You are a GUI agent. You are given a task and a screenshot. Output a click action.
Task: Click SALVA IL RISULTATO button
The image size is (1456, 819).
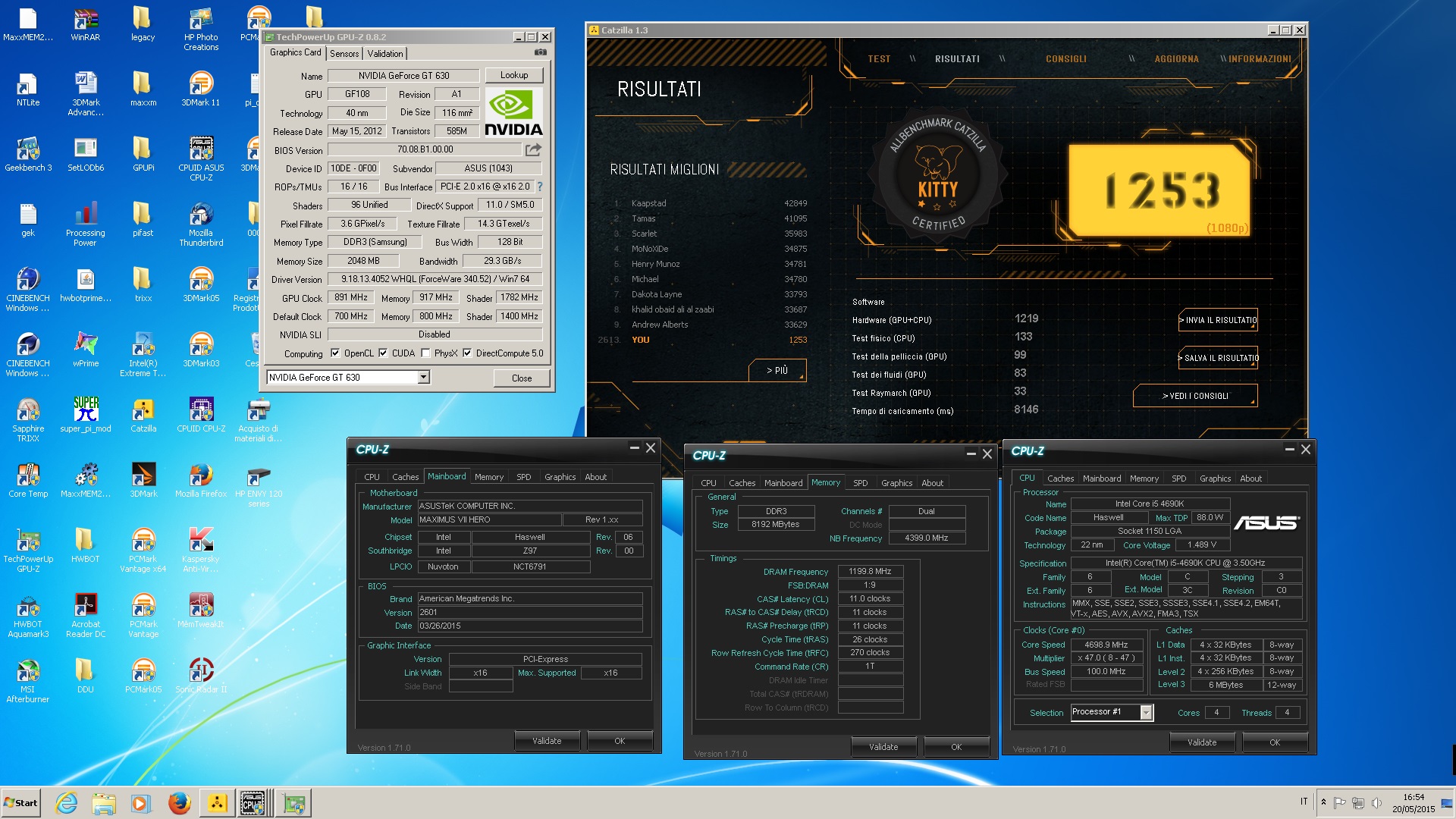(1218, 358)
